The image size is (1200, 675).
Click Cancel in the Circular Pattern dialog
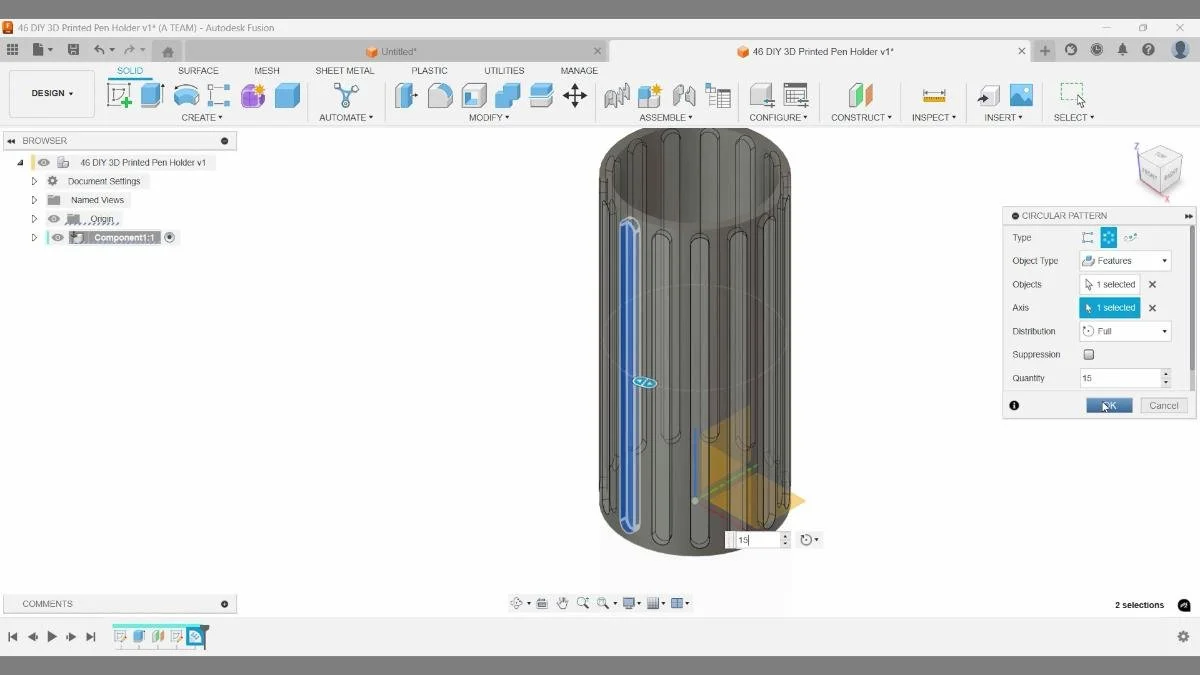1163,405
